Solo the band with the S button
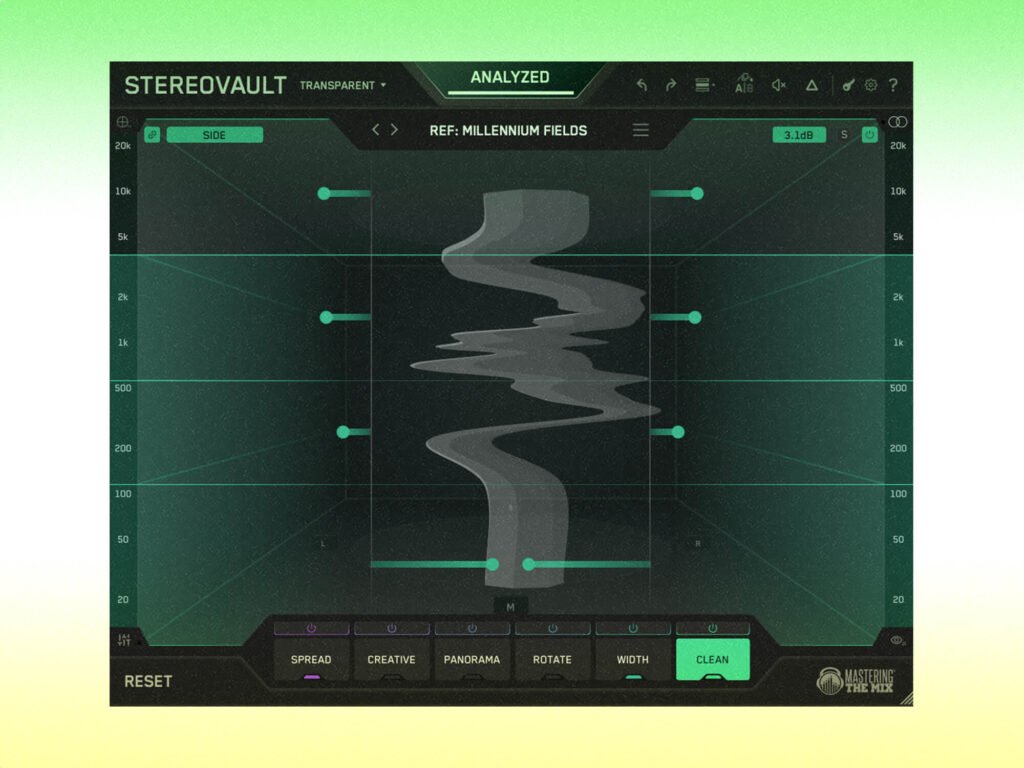Viewport: 1024px width, 768px height. (844, 135)
